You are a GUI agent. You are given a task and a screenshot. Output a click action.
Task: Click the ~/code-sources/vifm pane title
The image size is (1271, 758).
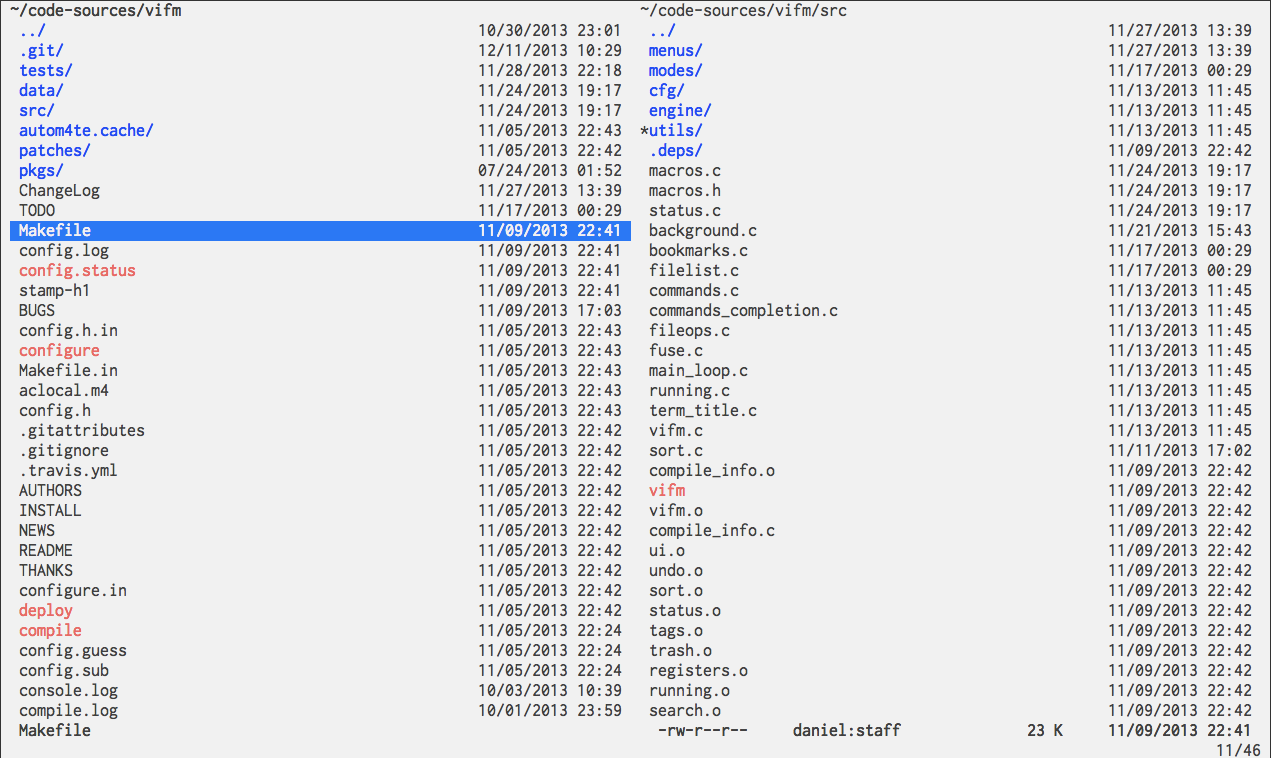95,10
